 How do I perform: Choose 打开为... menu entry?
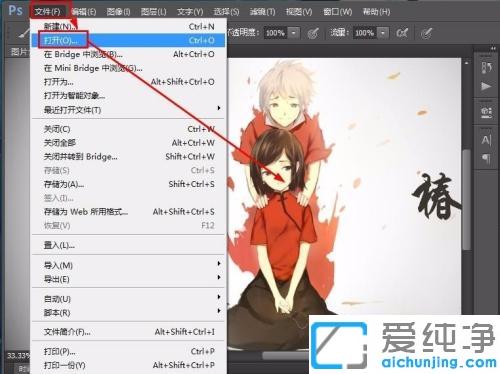(129, 82)
